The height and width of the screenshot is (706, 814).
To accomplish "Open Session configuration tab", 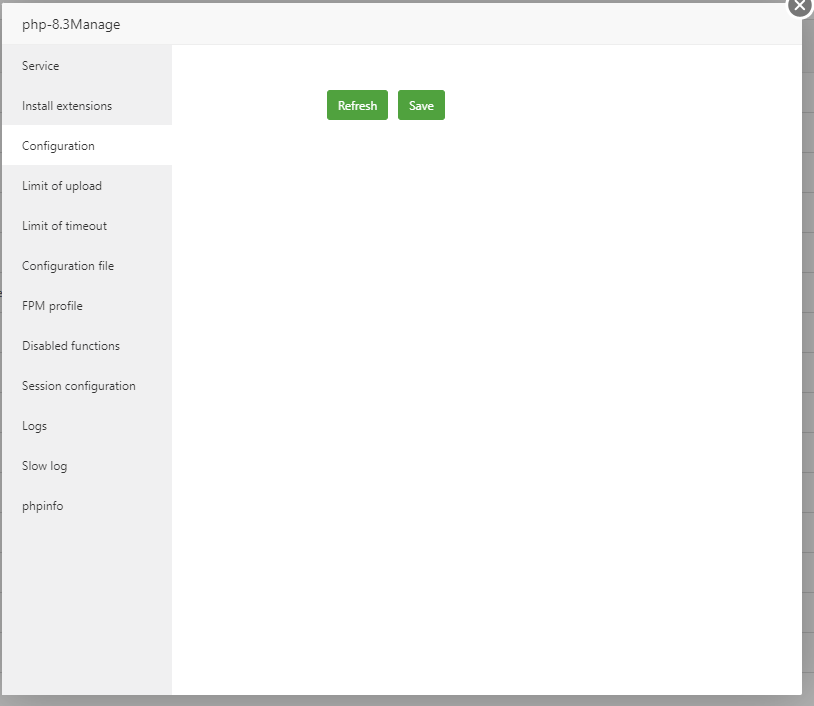I will coord(87,386).
